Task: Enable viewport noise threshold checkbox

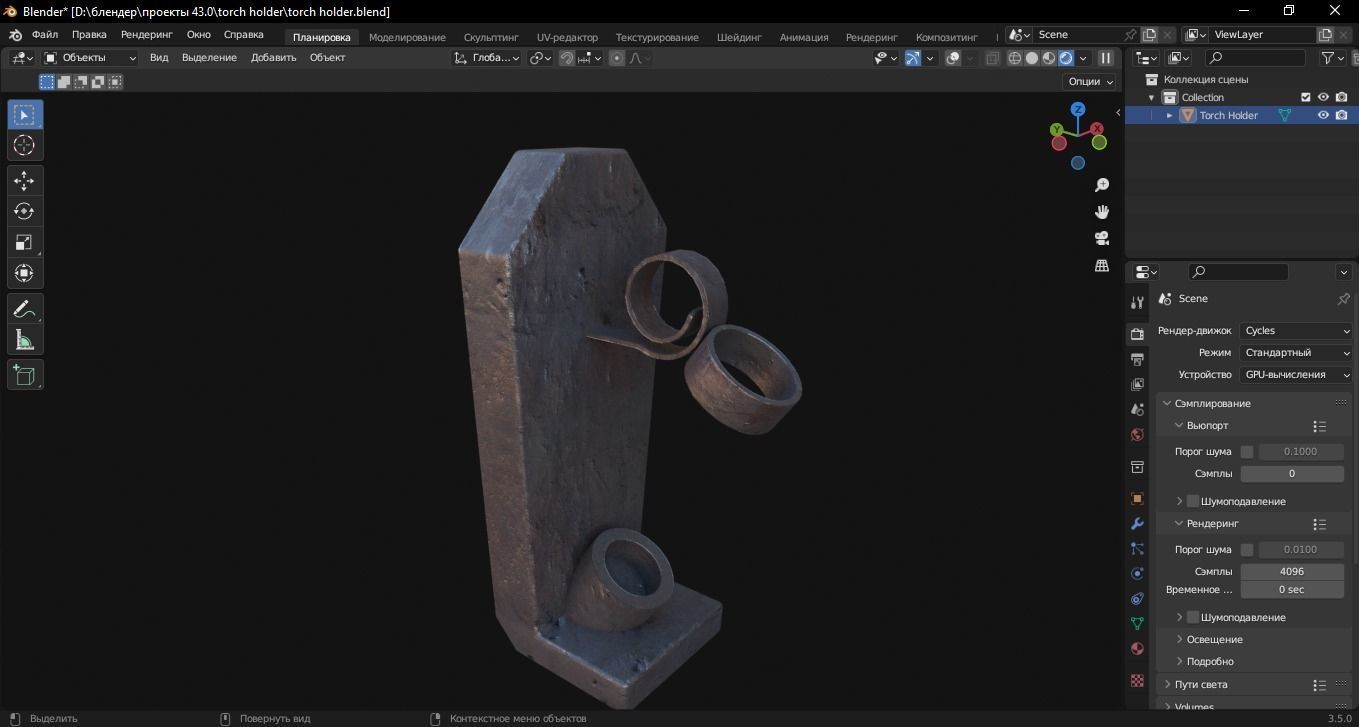Action: (x=1247, y=452)
